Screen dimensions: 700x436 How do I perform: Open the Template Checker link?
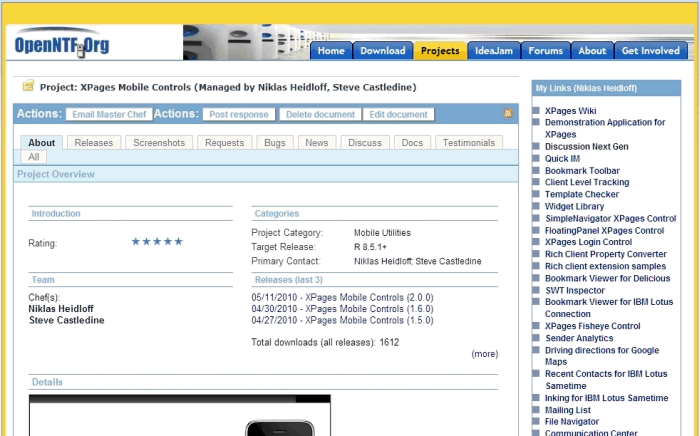(582, 194)
